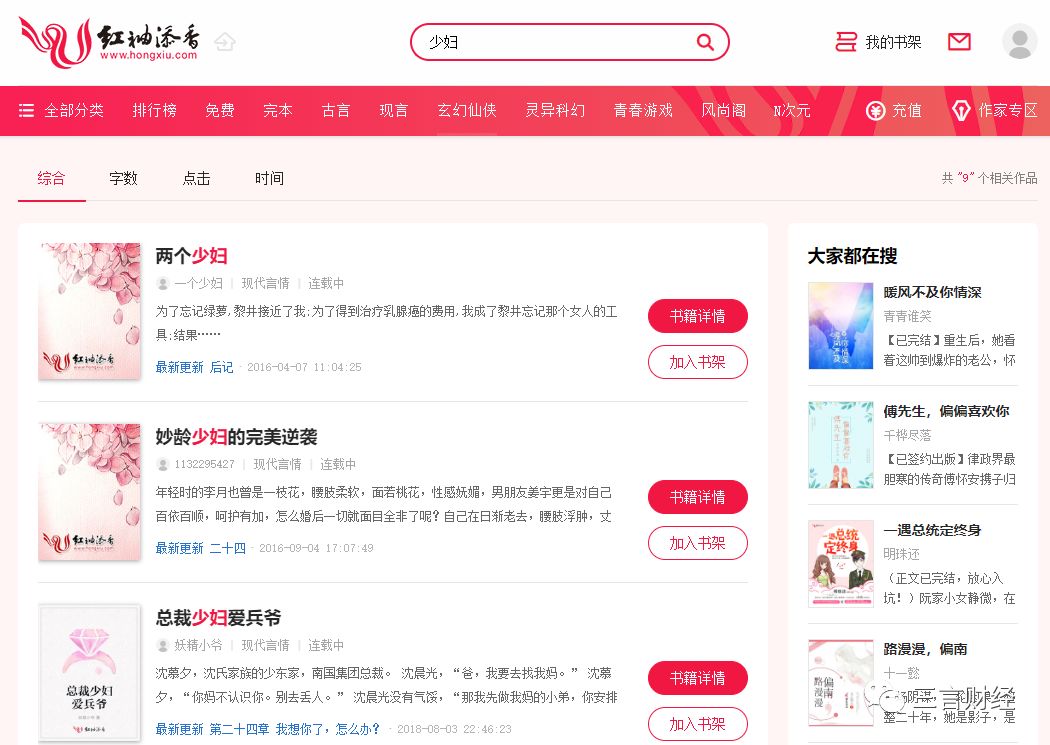1050x745 pixels.
Task: Click 书籍详情 for 两个少妇
Action: (x=697, y=316)
